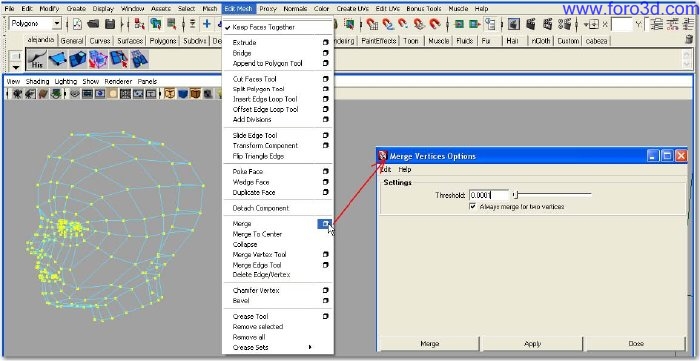Image resolution: width=700 pixels, height=361 pixels.
Task: Click the select camera panel icon
Action: tap(17, 94)
